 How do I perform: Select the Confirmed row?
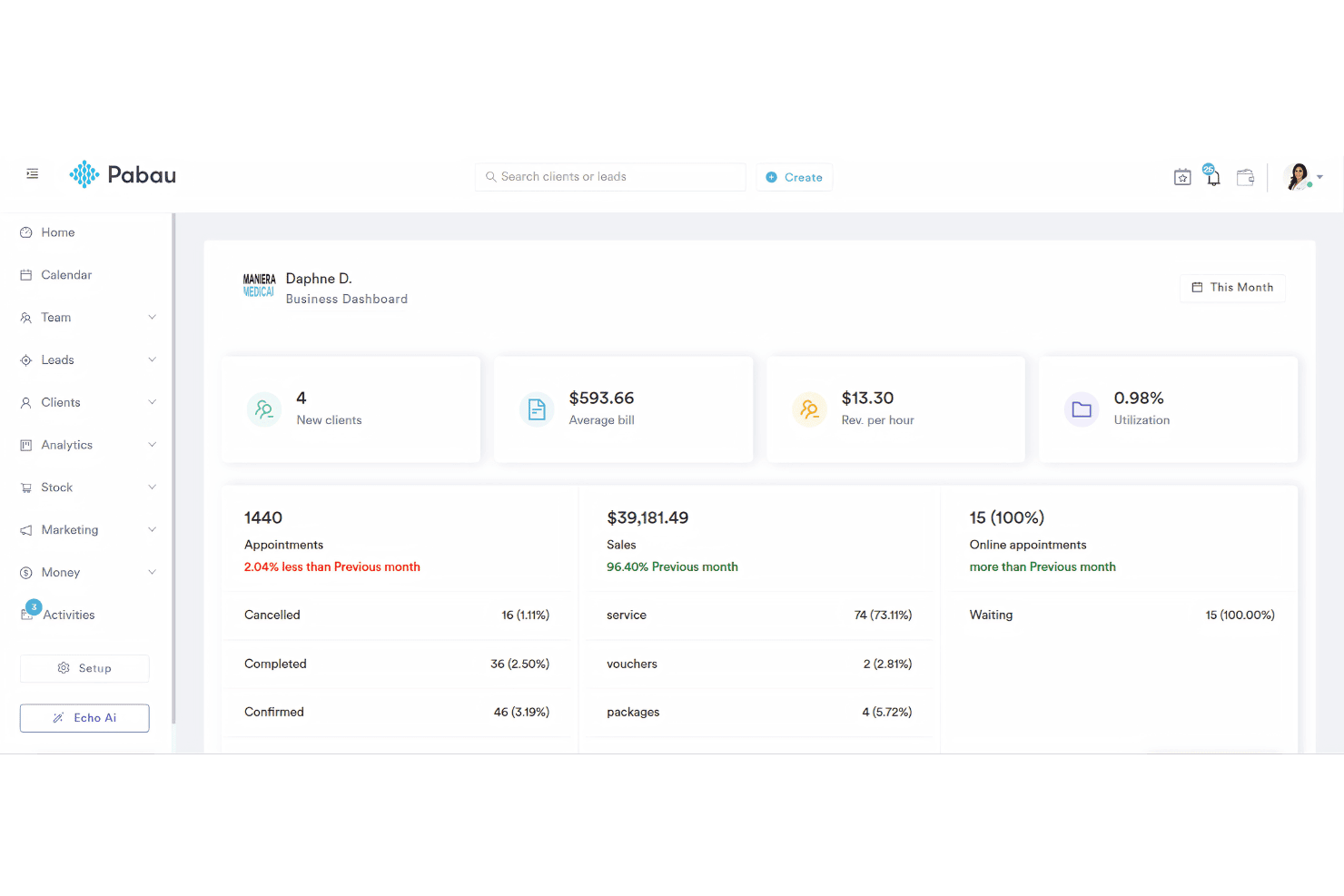pyautogui.click(x=397, y=713)
